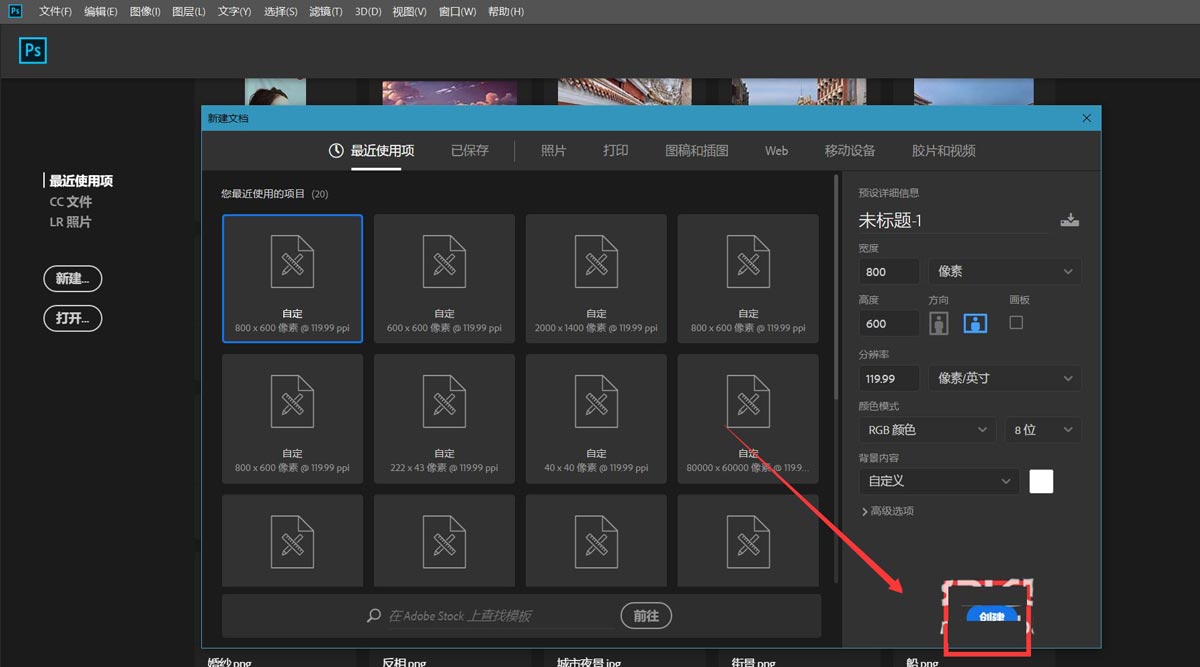Open the 窗口(W) menu
1200x667 pixels.
pos(457,12)
